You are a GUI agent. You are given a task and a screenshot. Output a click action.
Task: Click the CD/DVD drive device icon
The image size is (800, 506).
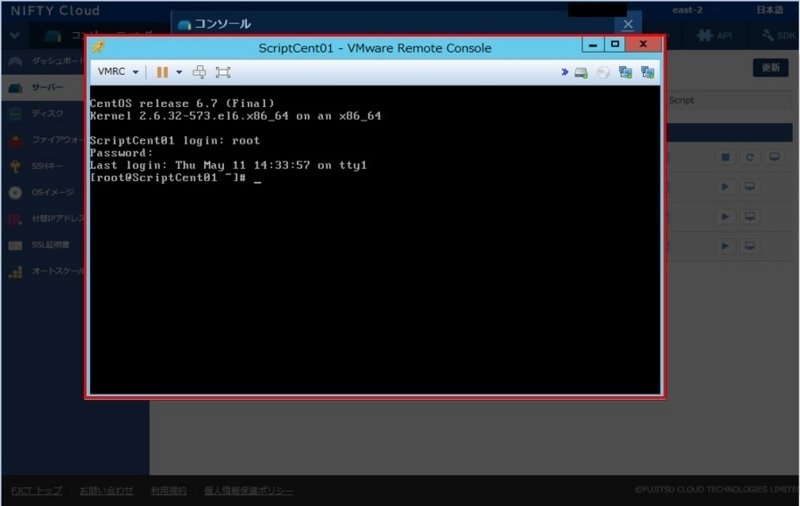tap(603, 72)
